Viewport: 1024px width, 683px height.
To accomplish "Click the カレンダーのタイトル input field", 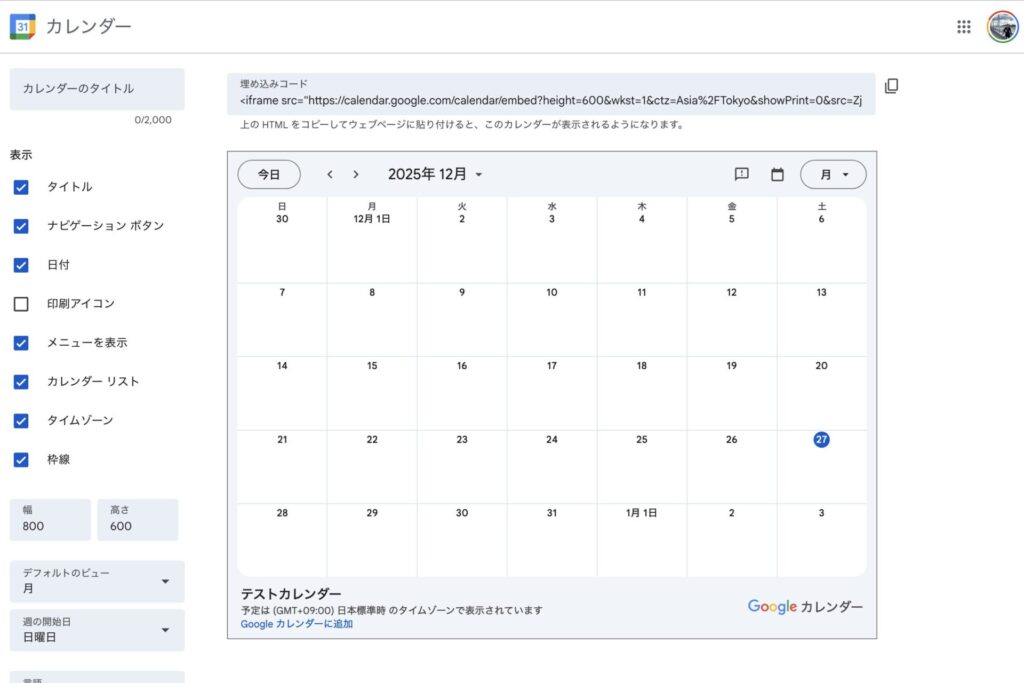I will (97, 89).
